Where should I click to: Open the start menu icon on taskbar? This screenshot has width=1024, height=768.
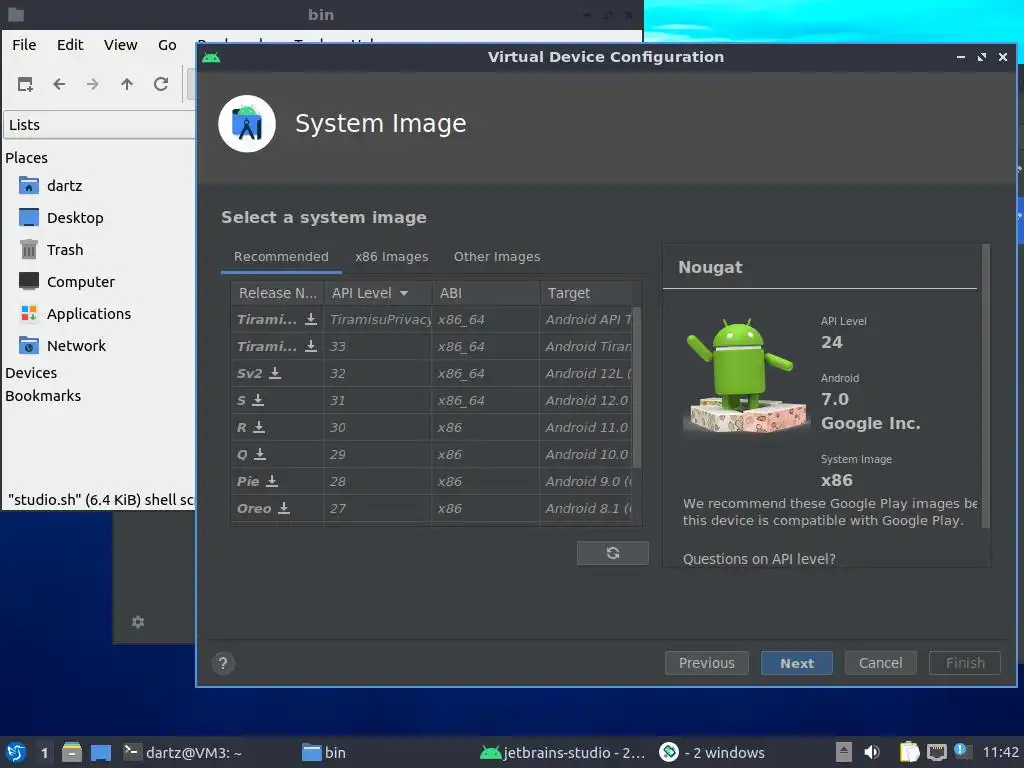(16, 752)
